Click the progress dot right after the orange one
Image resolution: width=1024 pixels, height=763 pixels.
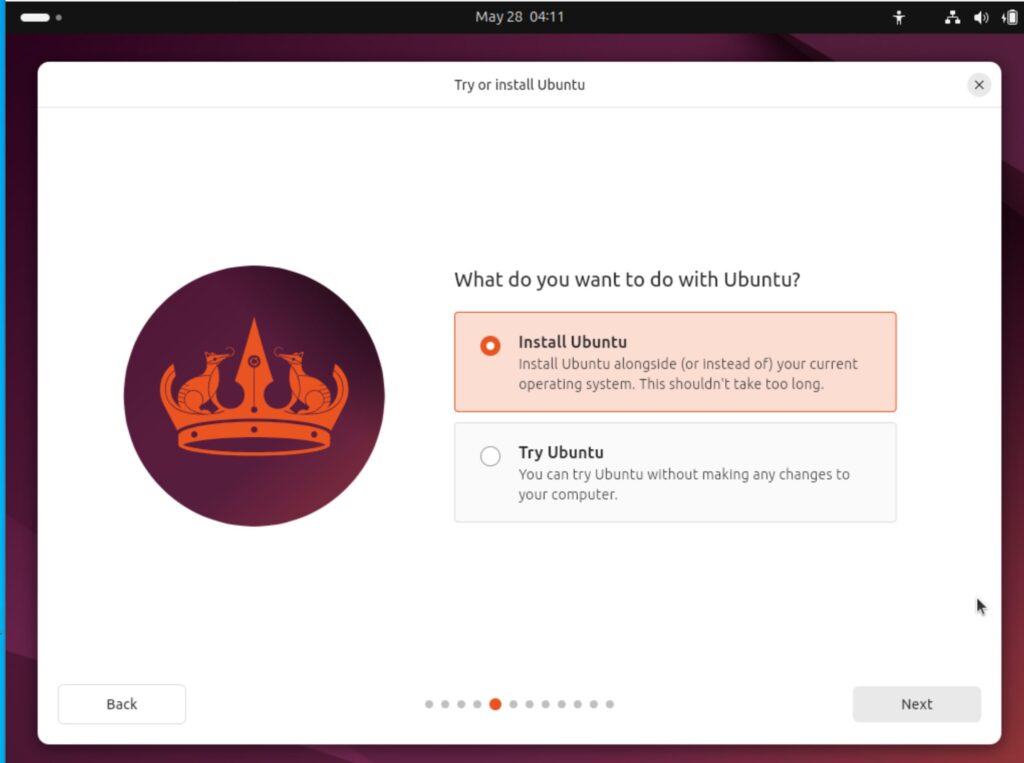[x=513, y=704]
